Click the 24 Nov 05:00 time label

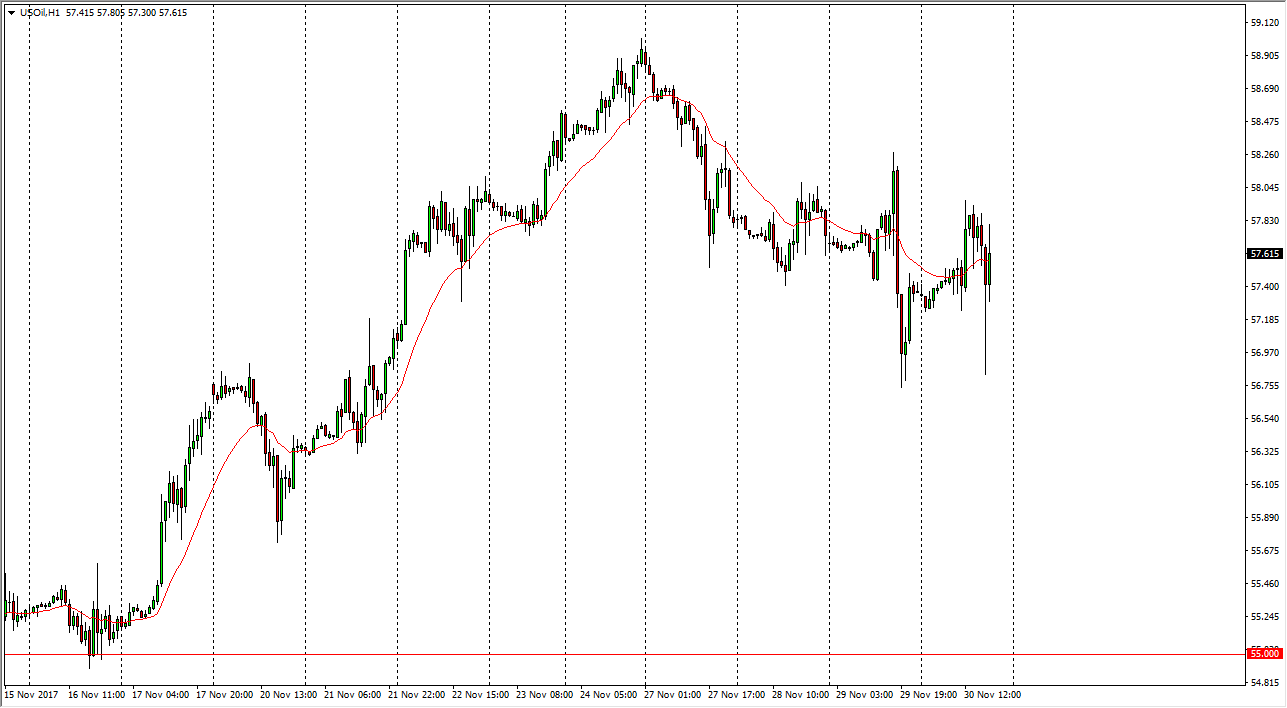[x=609, y=694]
